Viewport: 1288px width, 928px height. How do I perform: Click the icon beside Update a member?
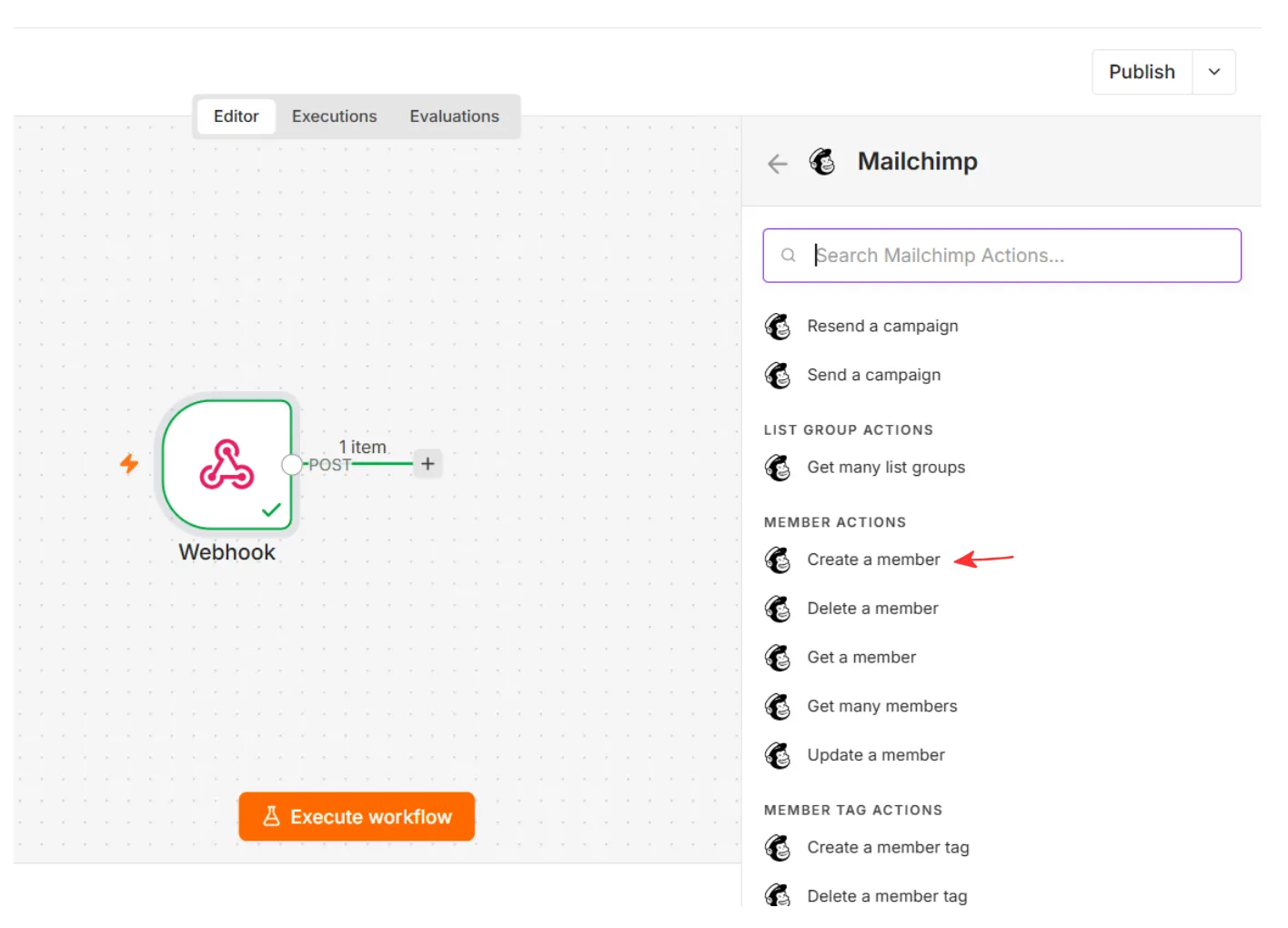click(778, 756)
